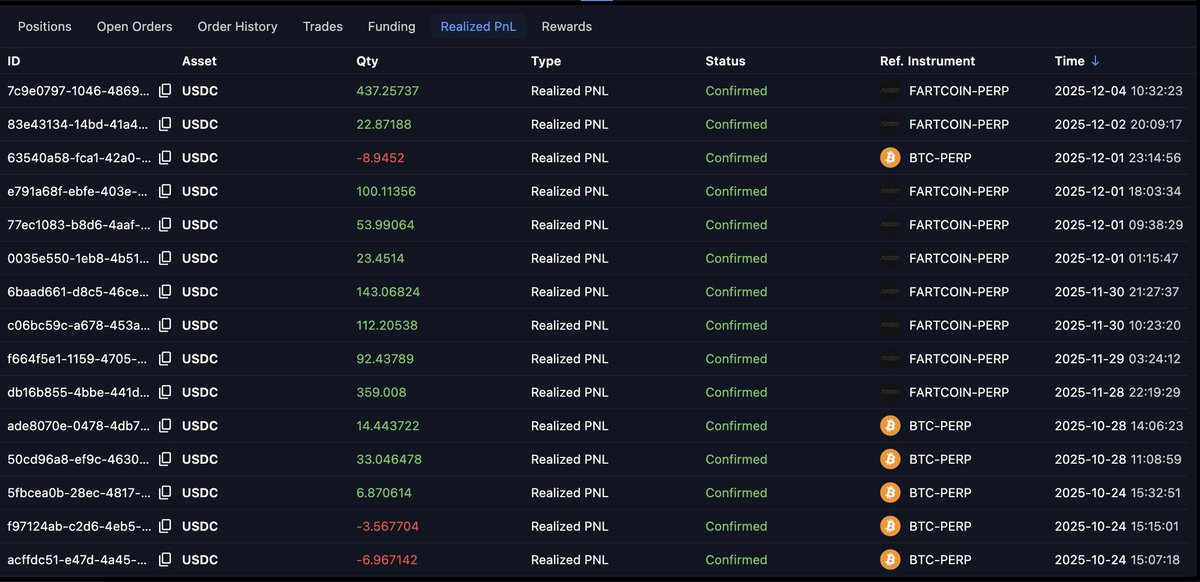Click the timestamp 2025-11-30 21:27:37
This screenshot has height=582, width=1200.
coord(1119,292)
